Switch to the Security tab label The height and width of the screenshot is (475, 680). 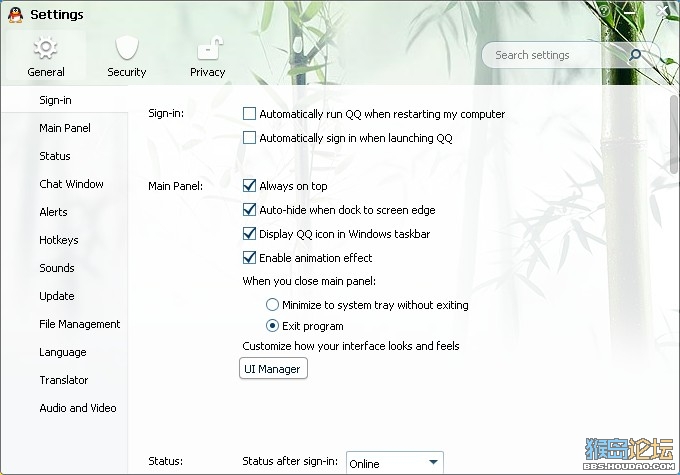coord(127,72)
